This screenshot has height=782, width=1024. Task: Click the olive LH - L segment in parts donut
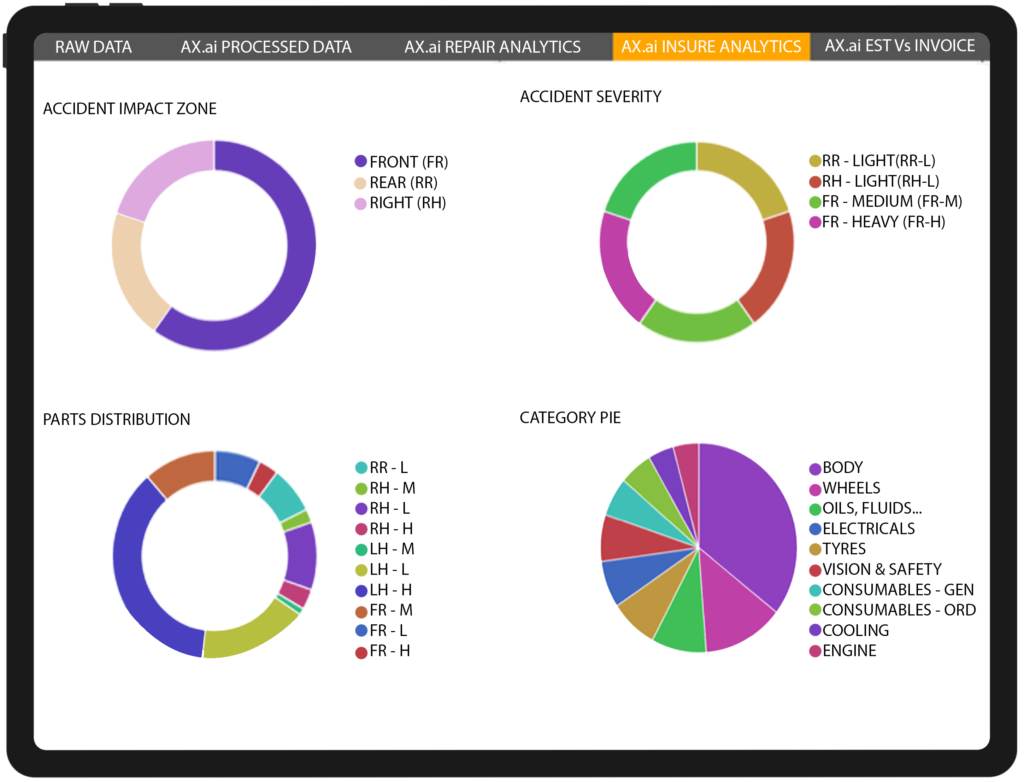tap(251, 634)
